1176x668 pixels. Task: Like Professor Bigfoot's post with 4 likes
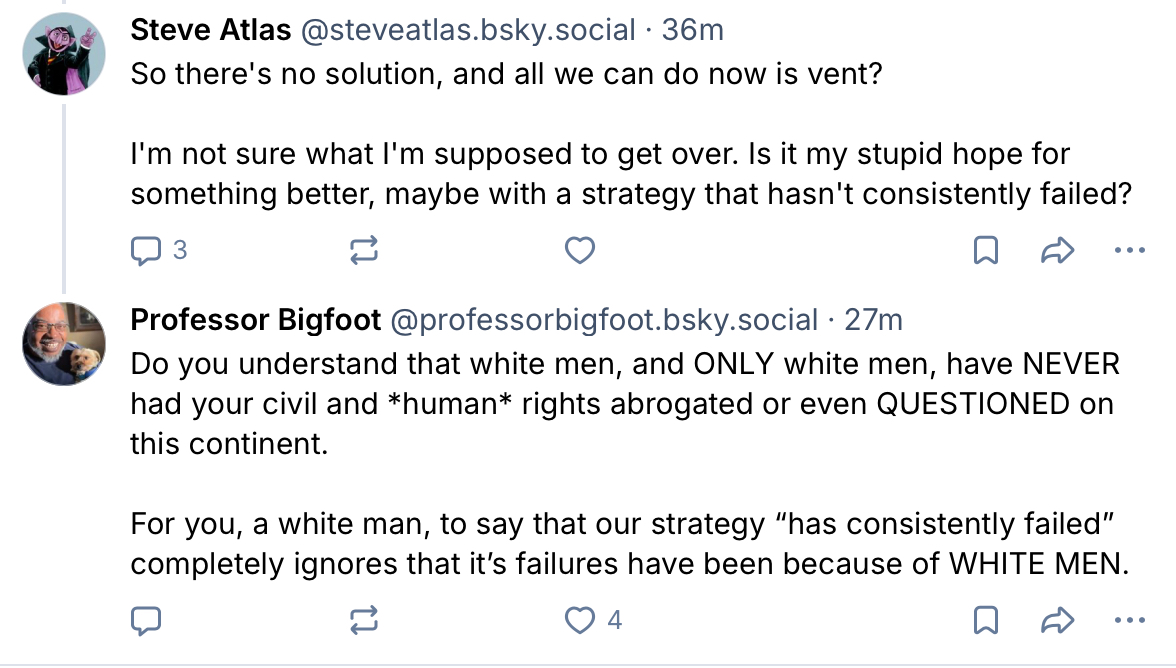580,621
